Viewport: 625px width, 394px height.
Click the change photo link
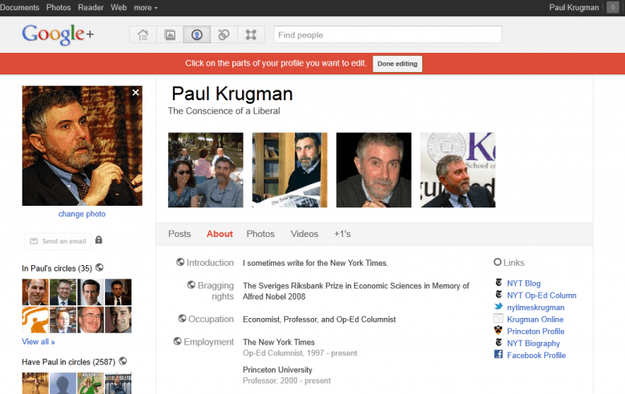(x=82, y=214)
